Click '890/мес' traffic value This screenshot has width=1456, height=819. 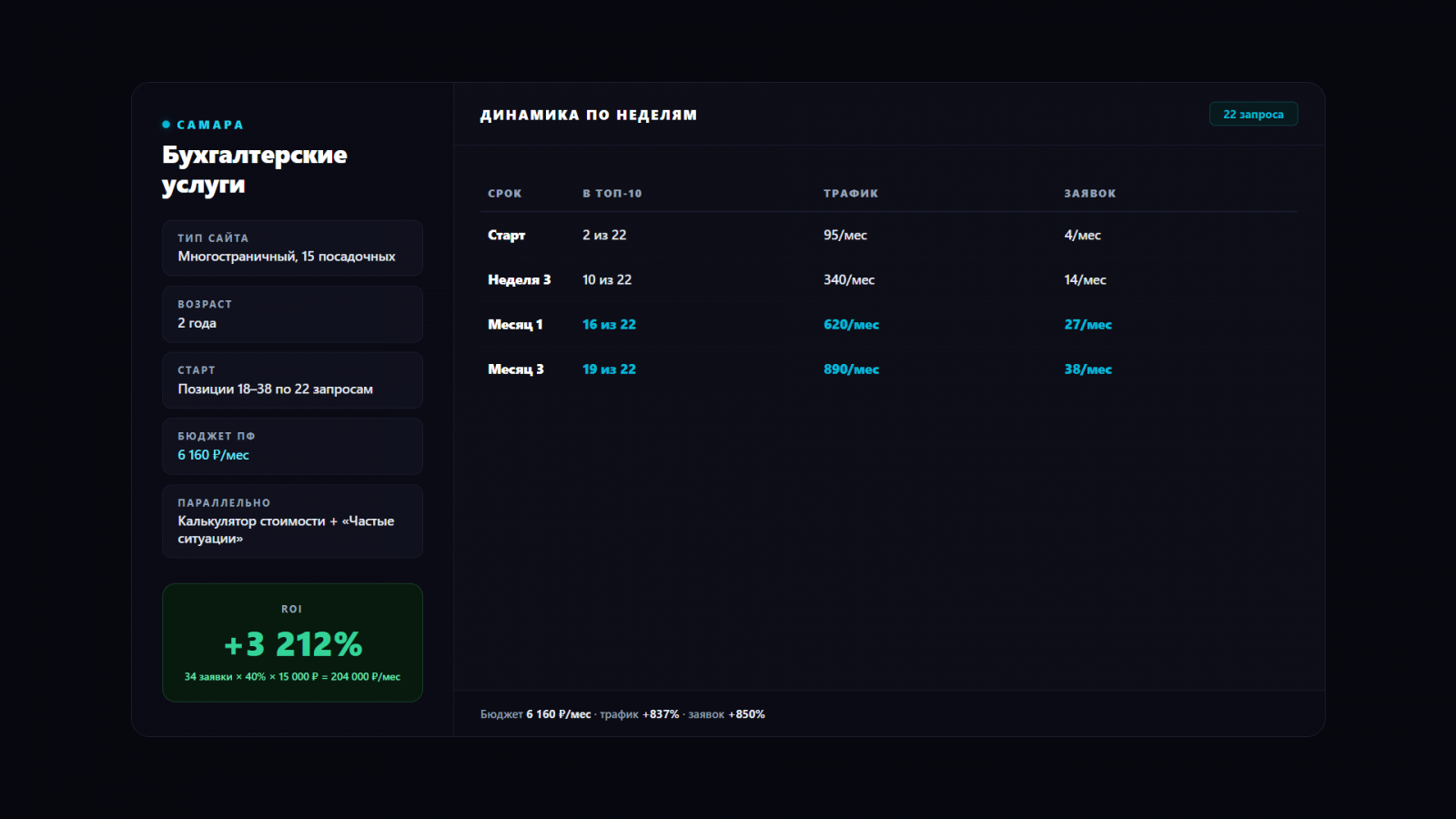[851, 369]
